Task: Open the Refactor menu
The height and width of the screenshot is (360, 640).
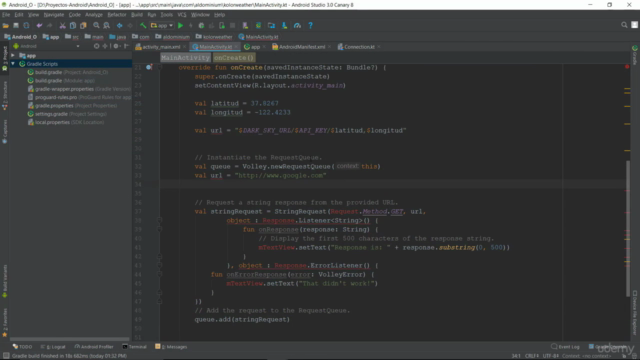Action: (117, 15)
